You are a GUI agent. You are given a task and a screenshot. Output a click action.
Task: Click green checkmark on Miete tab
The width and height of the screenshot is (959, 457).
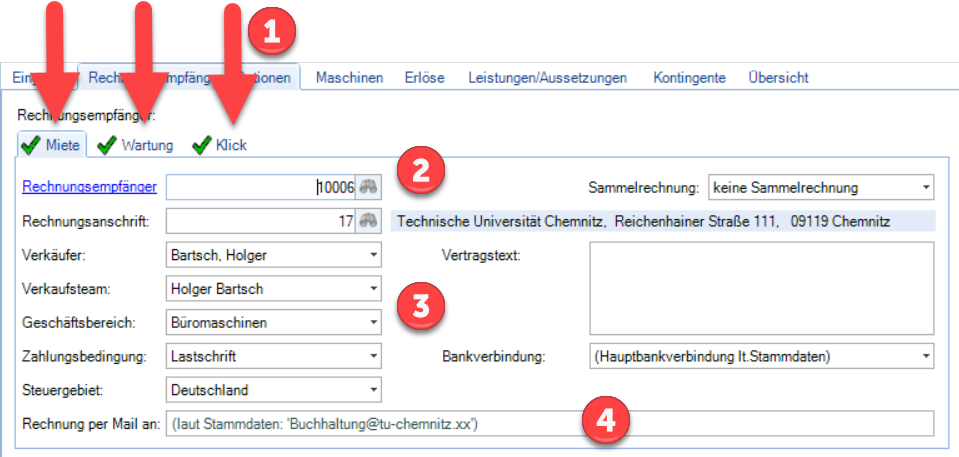(x=31, y=146)
